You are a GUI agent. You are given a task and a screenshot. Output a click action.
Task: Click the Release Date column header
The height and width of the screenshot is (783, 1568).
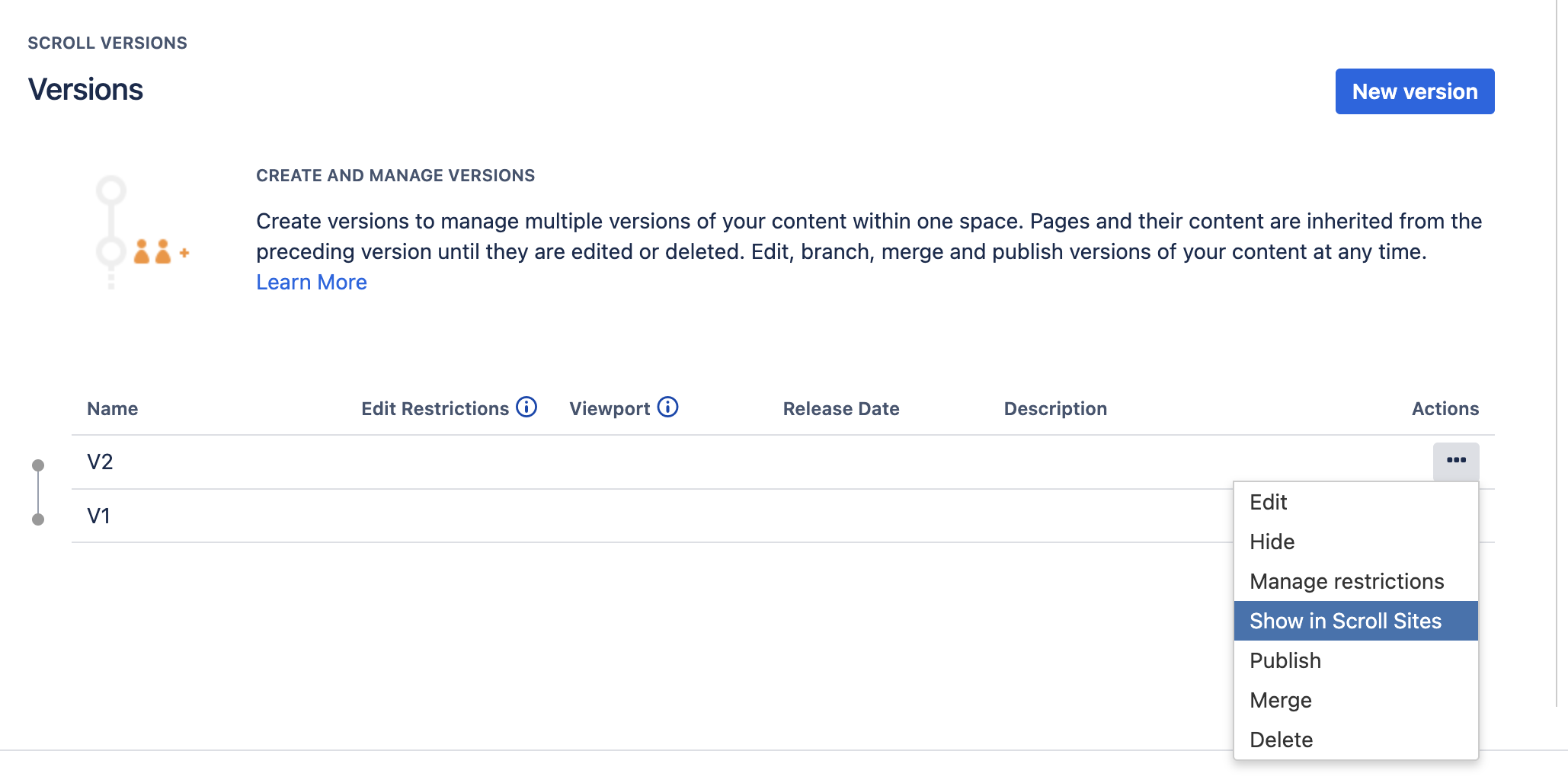tap(841, 409)
